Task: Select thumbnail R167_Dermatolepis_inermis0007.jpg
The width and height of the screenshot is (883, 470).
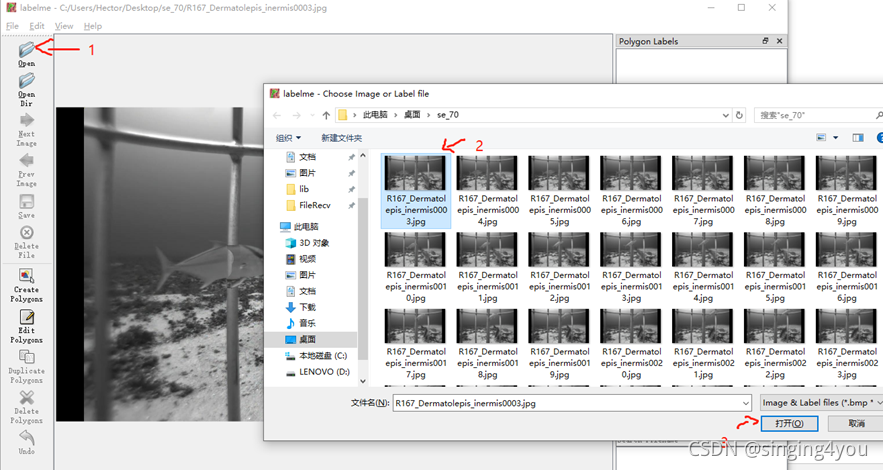Action: click(703, 191)
